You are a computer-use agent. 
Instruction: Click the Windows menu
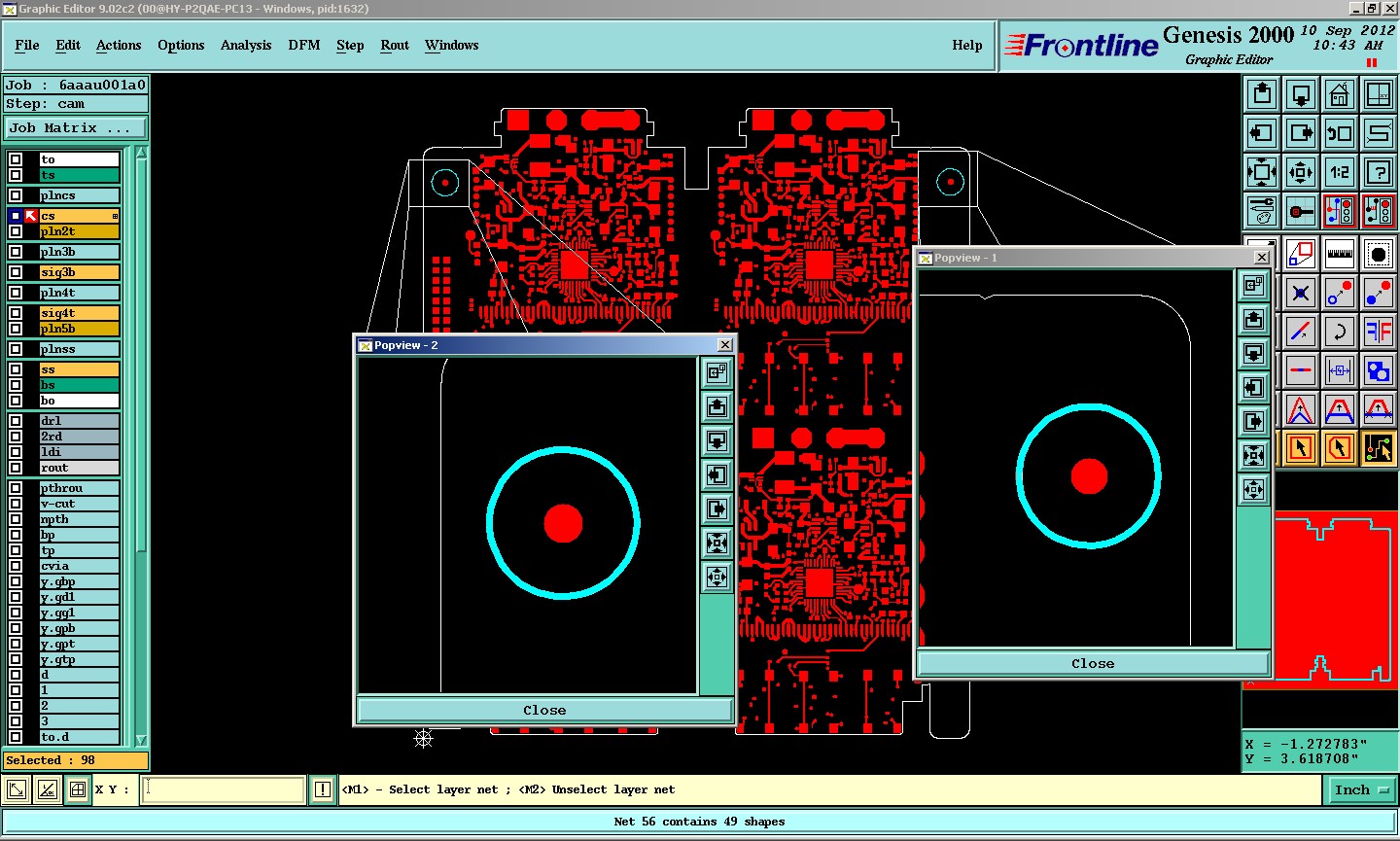coord(452,45)
